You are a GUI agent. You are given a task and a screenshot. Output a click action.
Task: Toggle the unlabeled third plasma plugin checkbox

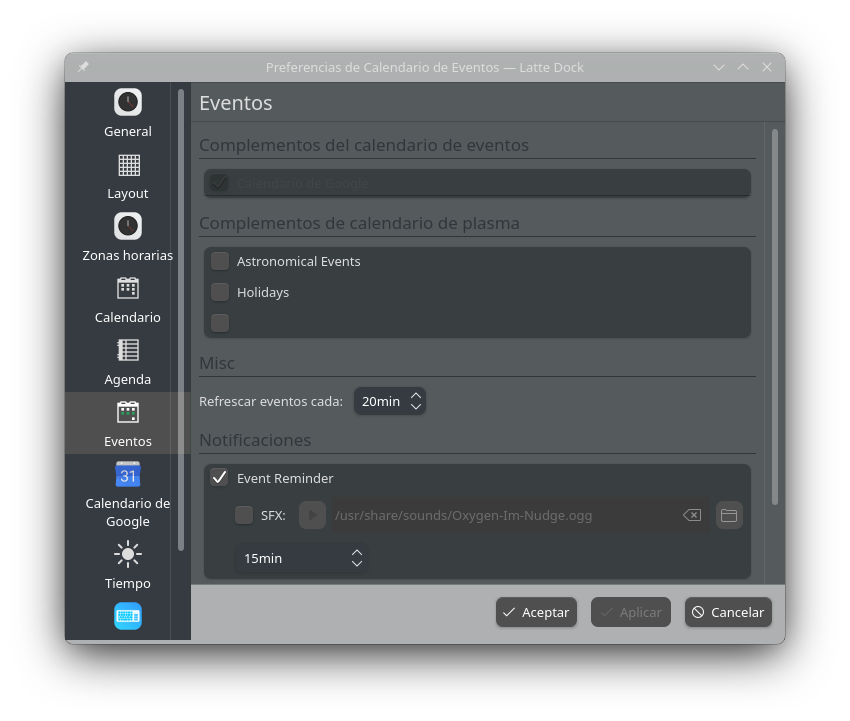[x=220, y=323]
